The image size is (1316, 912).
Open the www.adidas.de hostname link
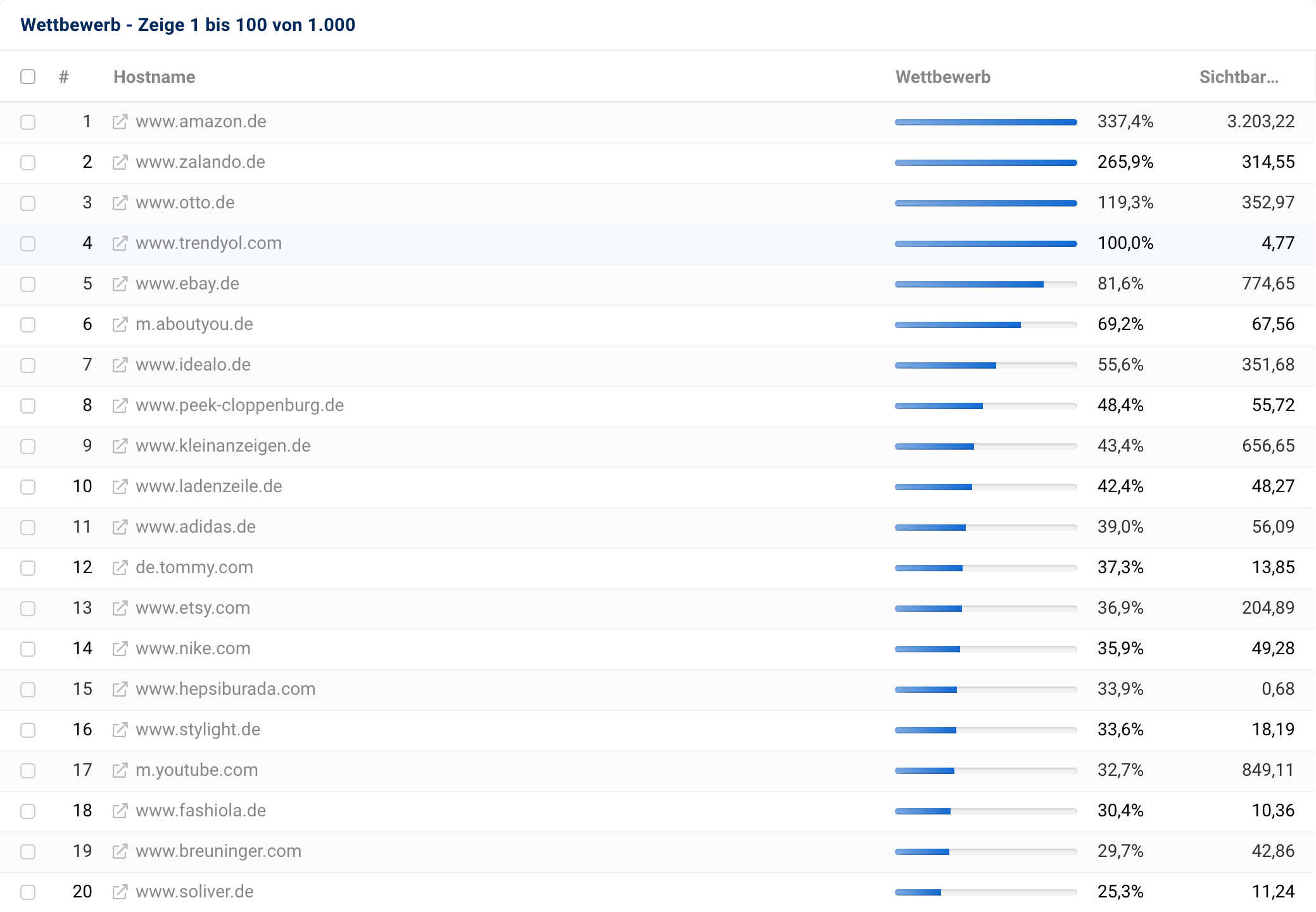pyautogui.click(x=196, y=527)
